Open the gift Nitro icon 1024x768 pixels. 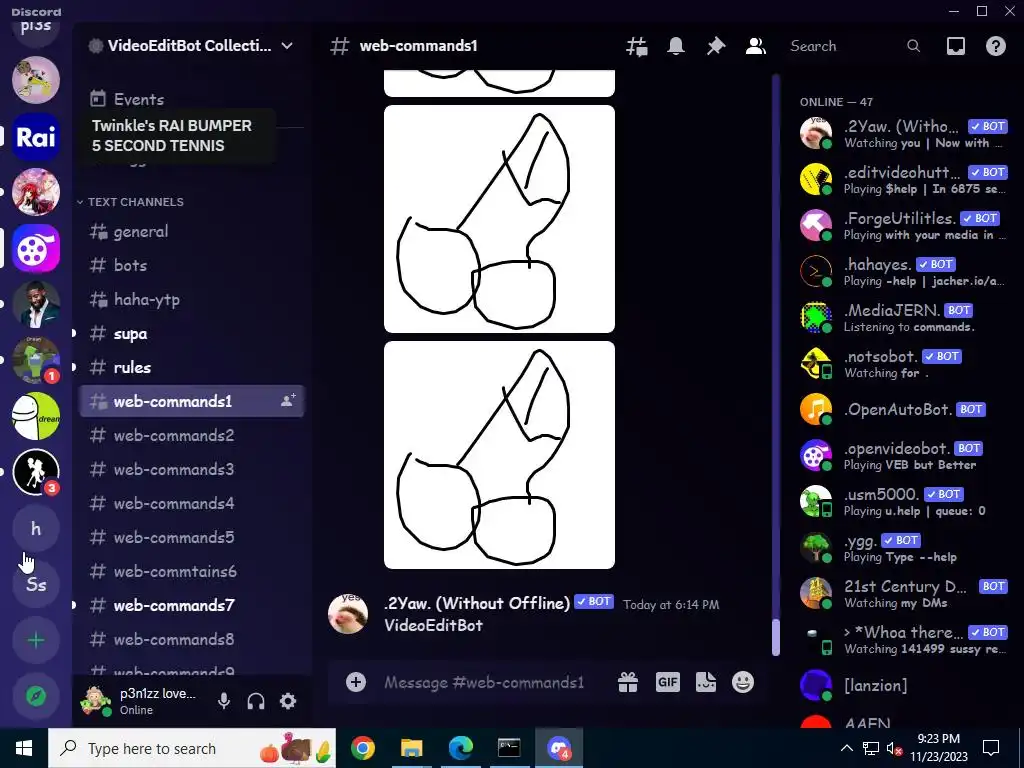628,682
